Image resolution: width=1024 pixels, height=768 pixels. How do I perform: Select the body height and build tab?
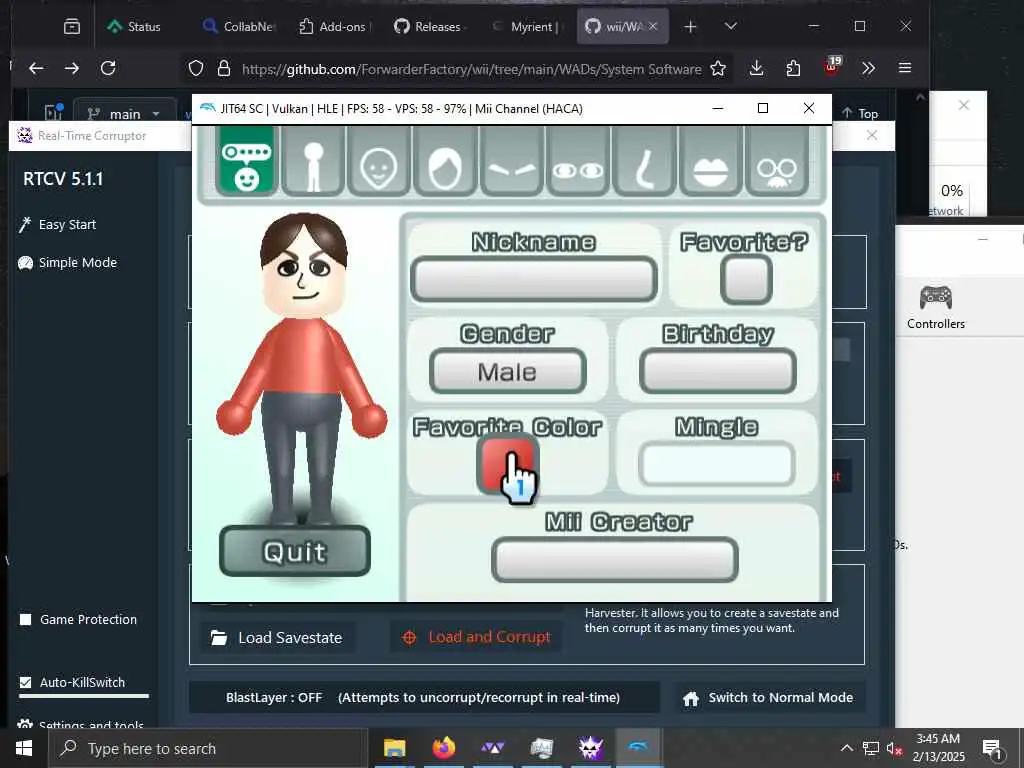coord(313,161)
